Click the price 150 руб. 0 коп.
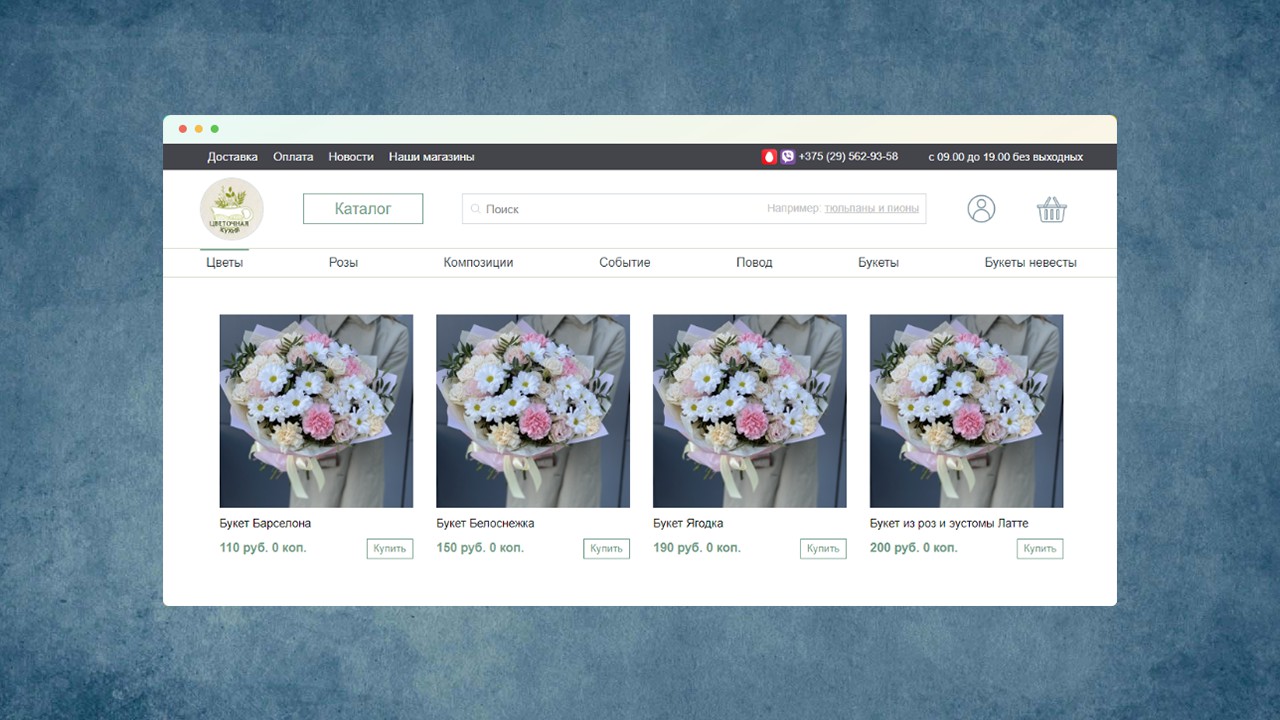 click(x=480, y=548)
